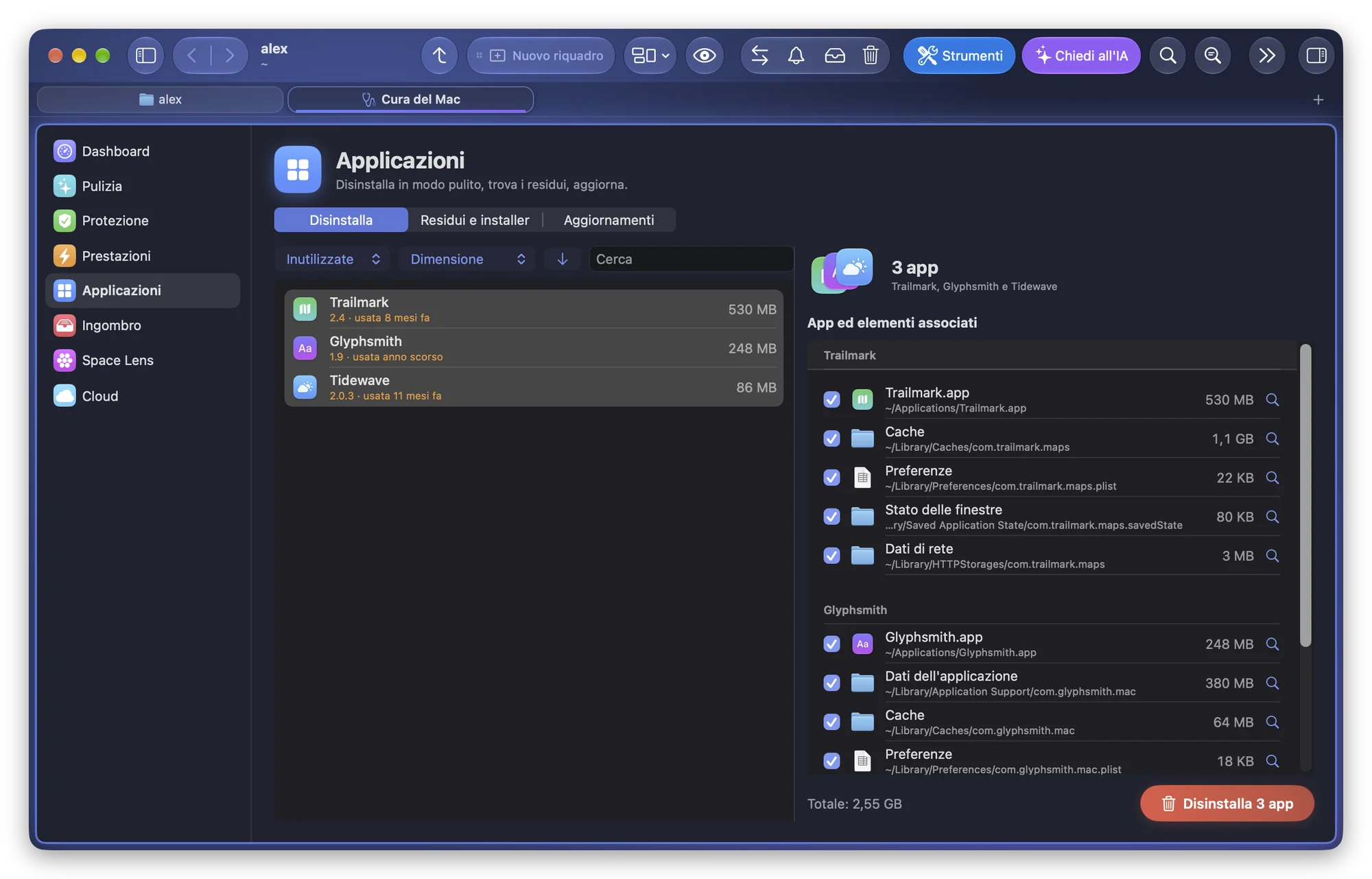The height and width of the screenshot is (879, 1372).
Task: Click the zoom-out magnifier toolbar icon
Action: click(1213, 56)
